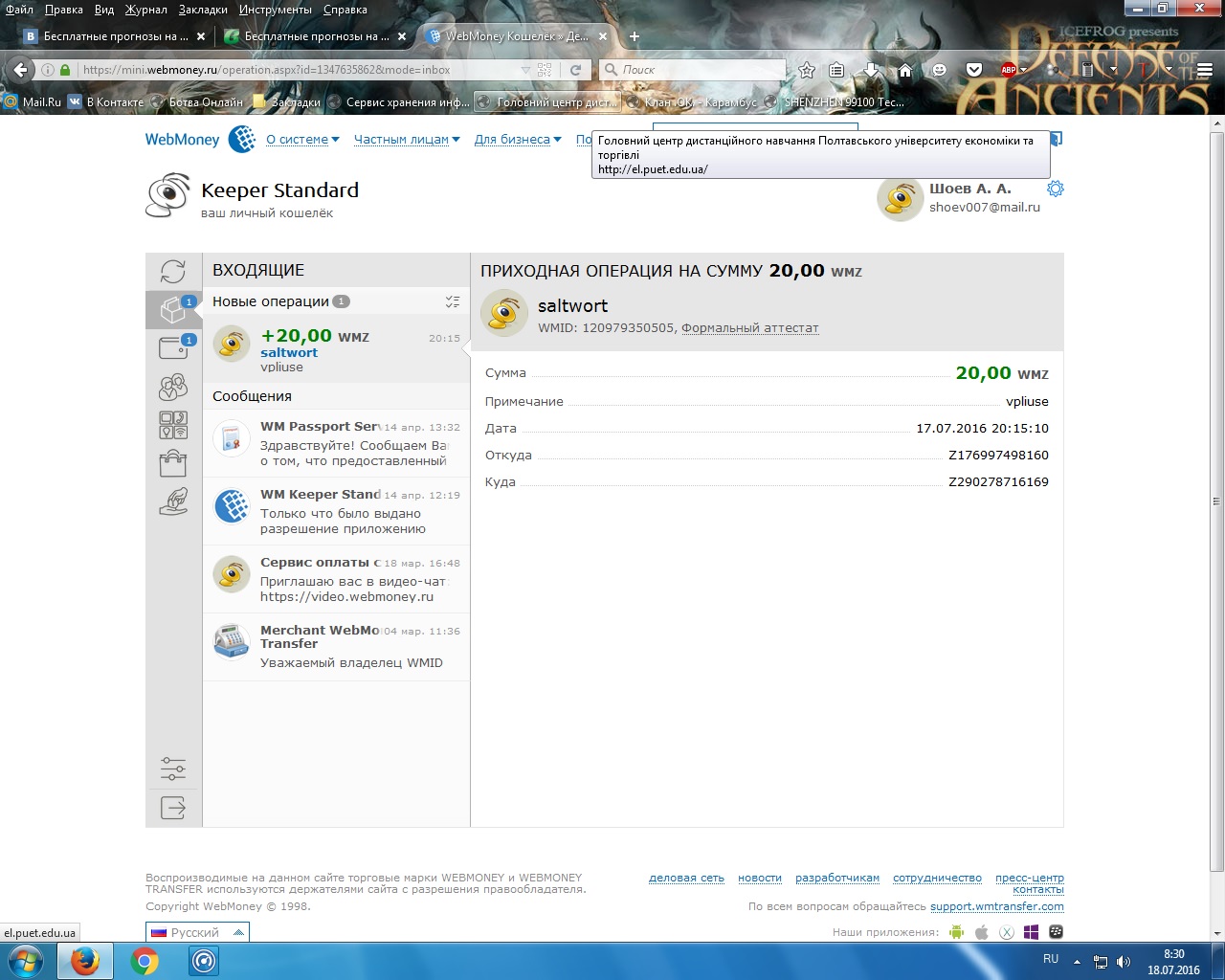Open a new tab with the plus button
Viewport: 1225px width, 980px height.
pos(634,36)
